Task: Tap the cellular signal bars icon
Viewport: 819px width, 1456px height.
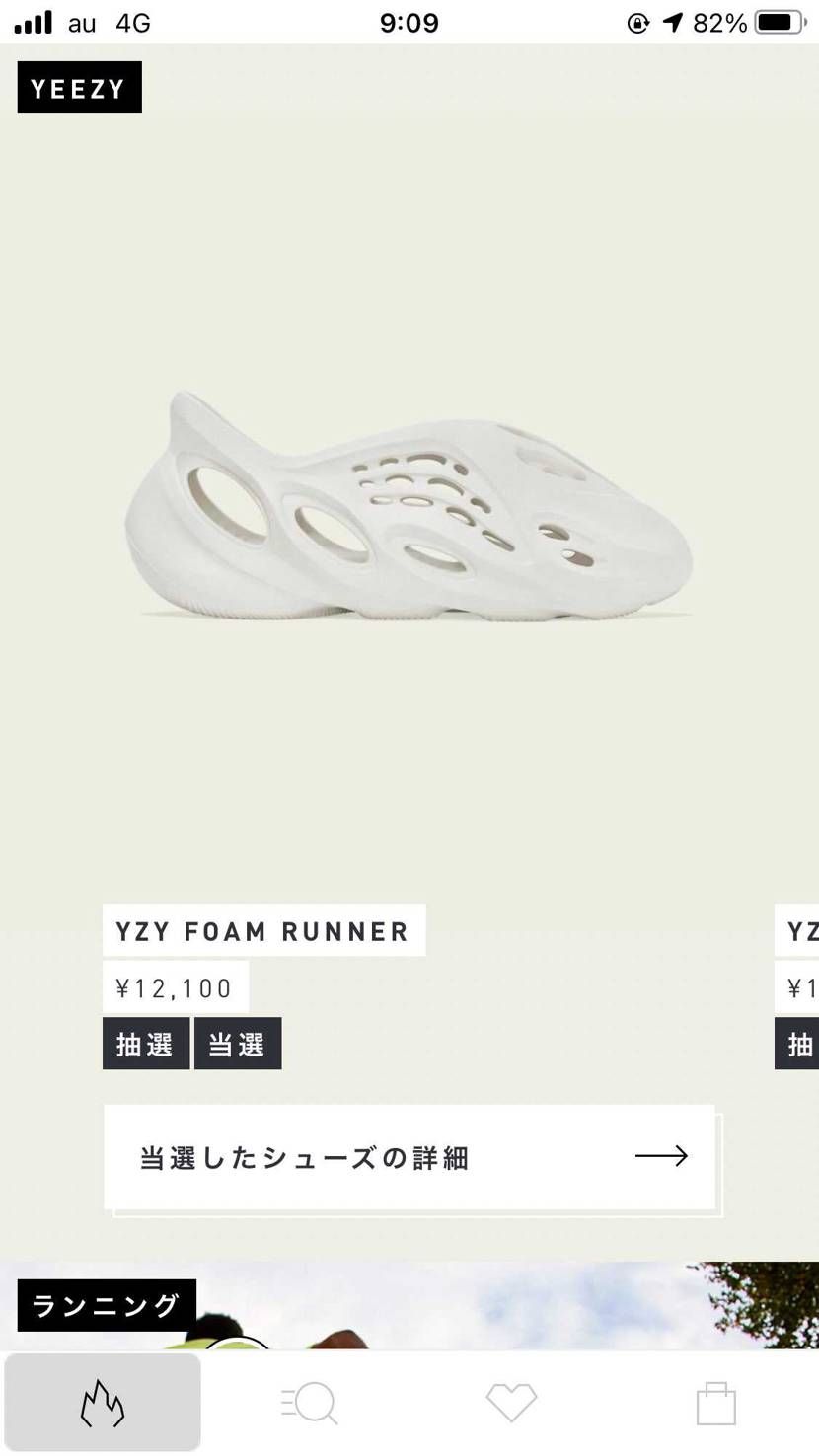Action: 34,22
